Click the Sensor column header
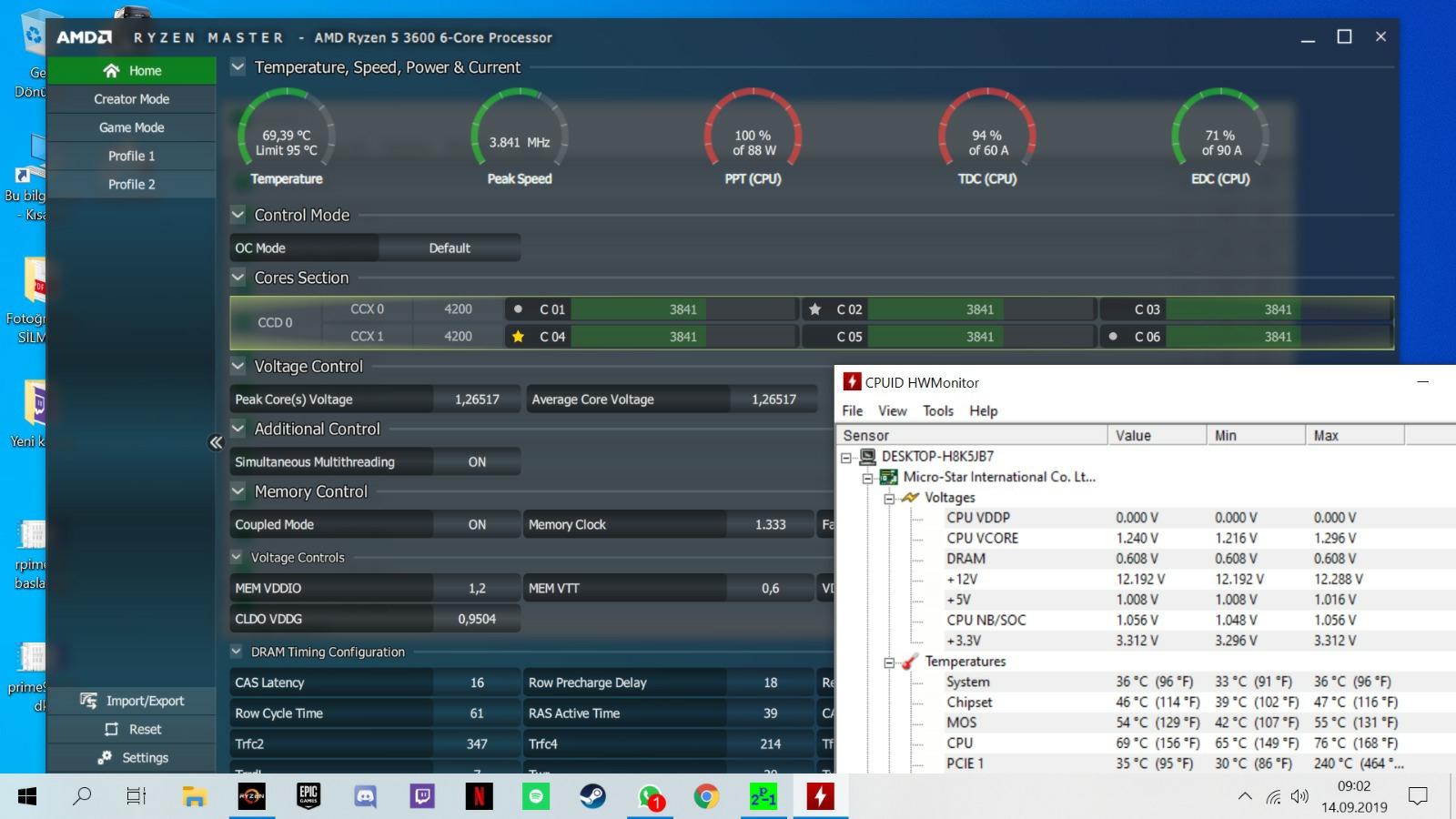 (971, 435)
